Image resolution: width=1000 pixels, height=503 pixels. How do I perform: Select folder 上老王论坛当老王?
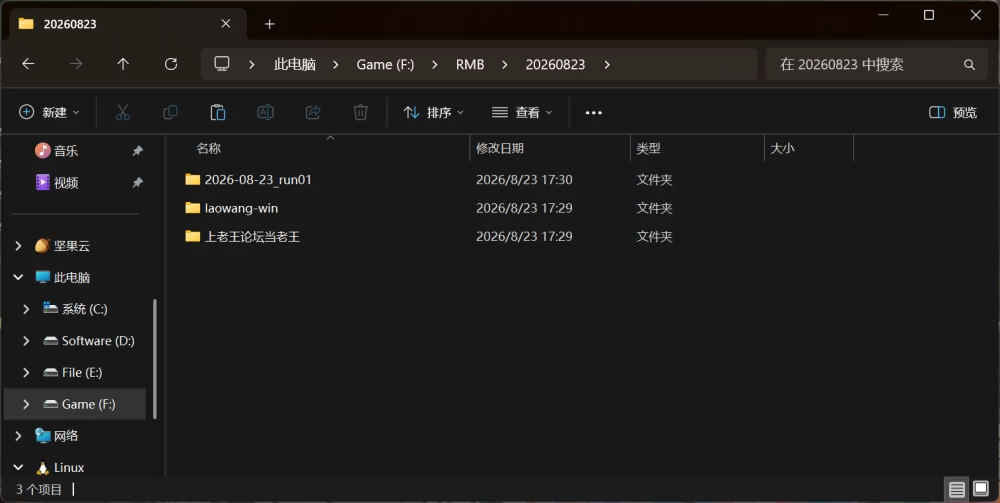(252, 237)
